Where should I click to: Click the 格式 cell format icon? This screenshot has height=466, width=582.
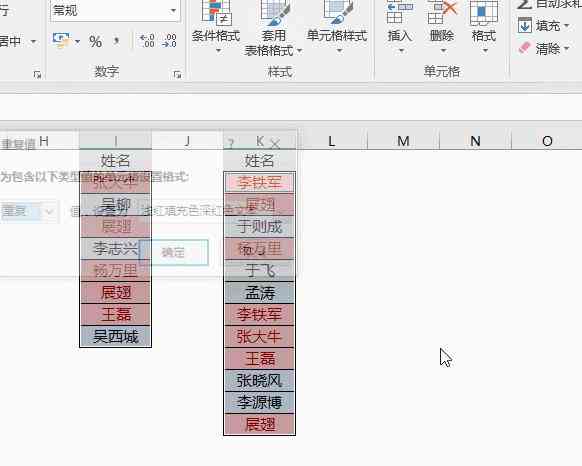point(484,13)
